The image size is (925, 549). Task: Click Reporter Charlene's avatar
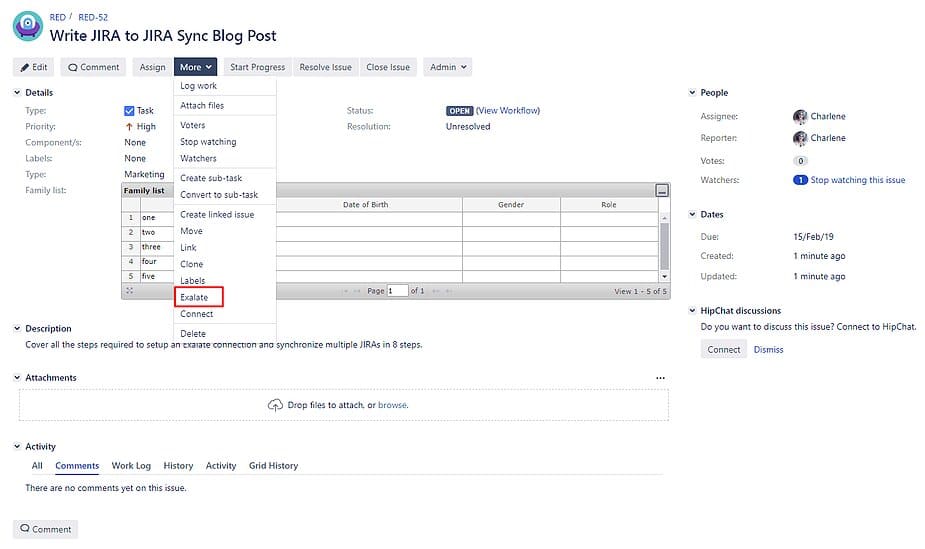800,138
